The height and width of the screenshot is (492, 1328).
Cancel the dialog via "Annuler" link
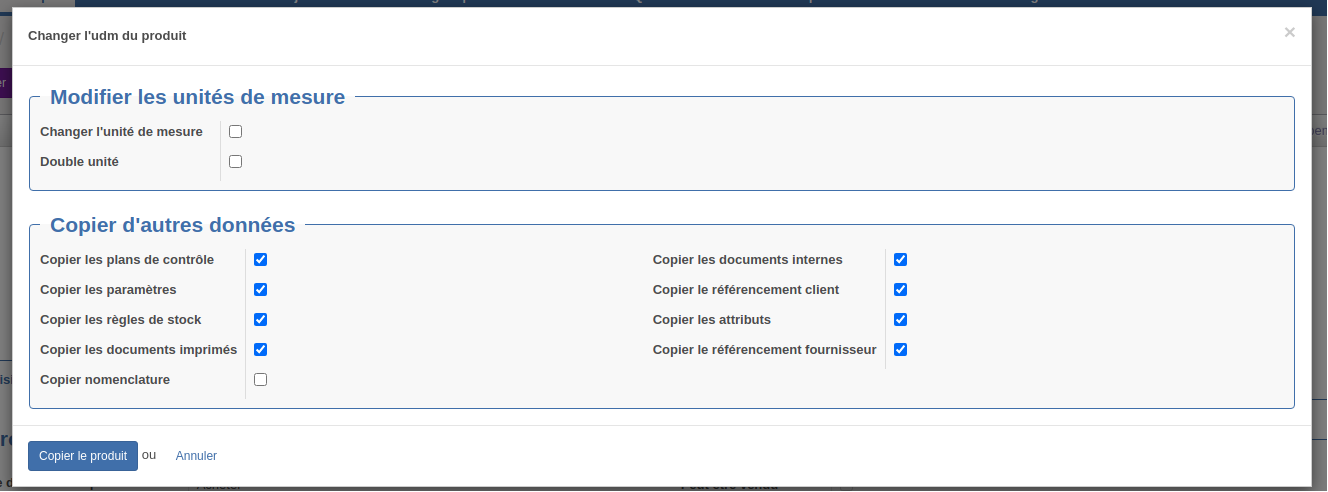pyautogui.click(x=196, y=456)
